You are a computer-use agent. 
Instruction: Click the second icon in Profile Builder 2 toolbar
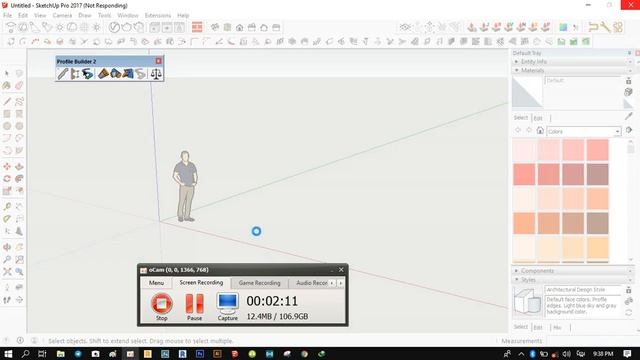point(75,74)
